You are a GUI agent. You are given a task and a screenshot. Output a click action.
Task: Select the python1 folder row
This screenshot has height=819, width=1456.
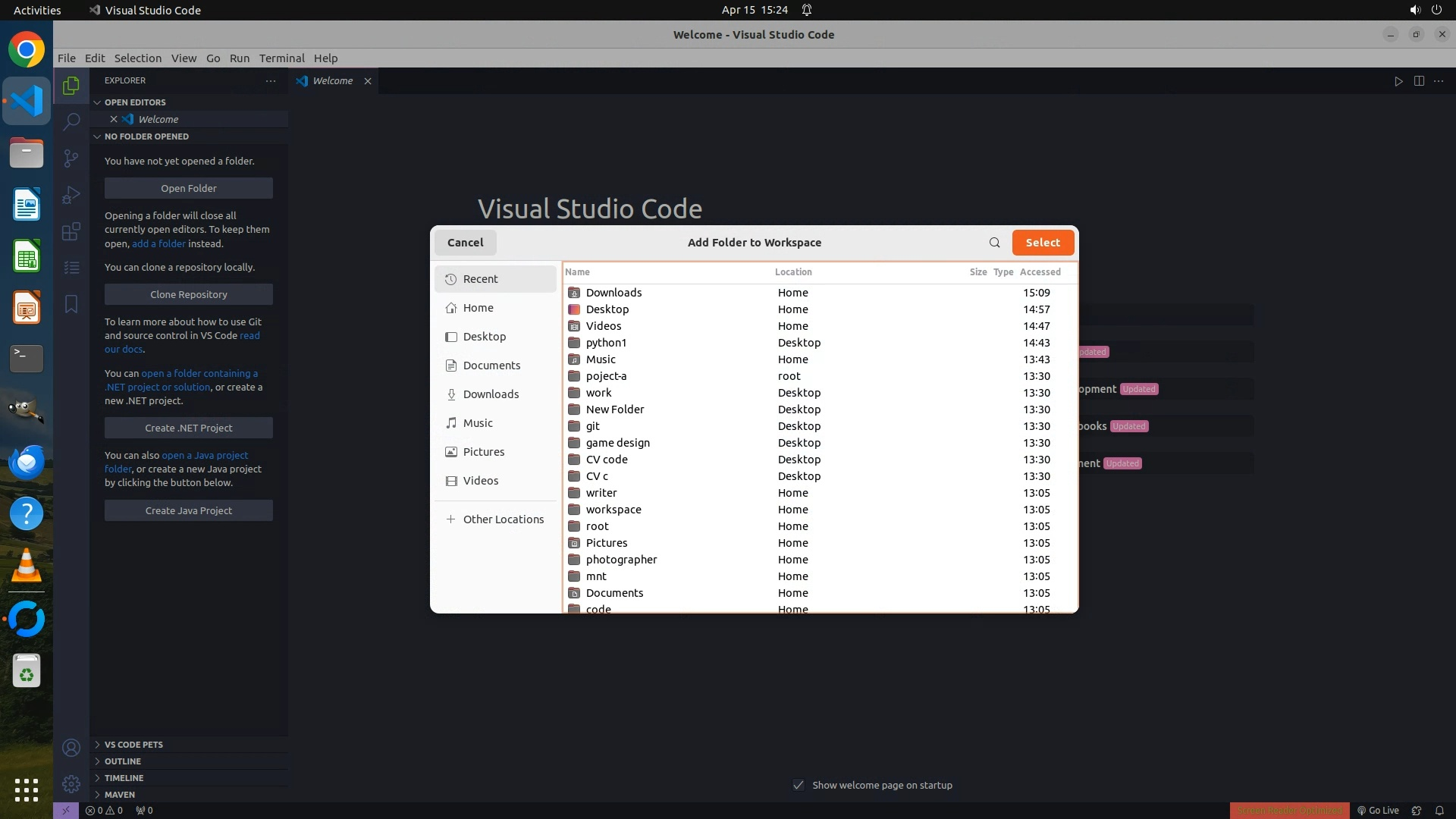(606, 343)
